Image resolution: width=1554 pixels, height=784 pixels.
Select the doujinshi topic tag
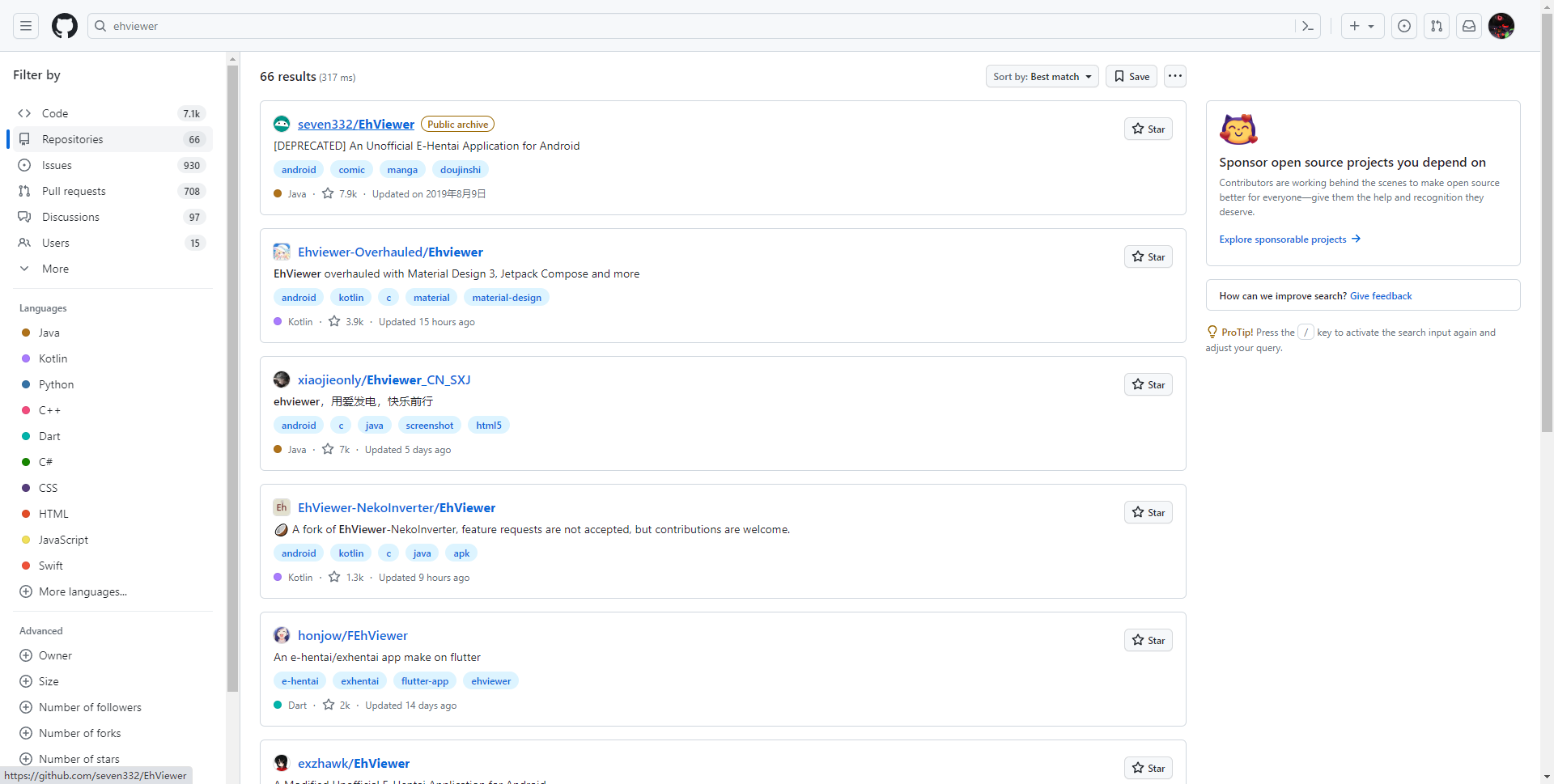tap(461, 170)
